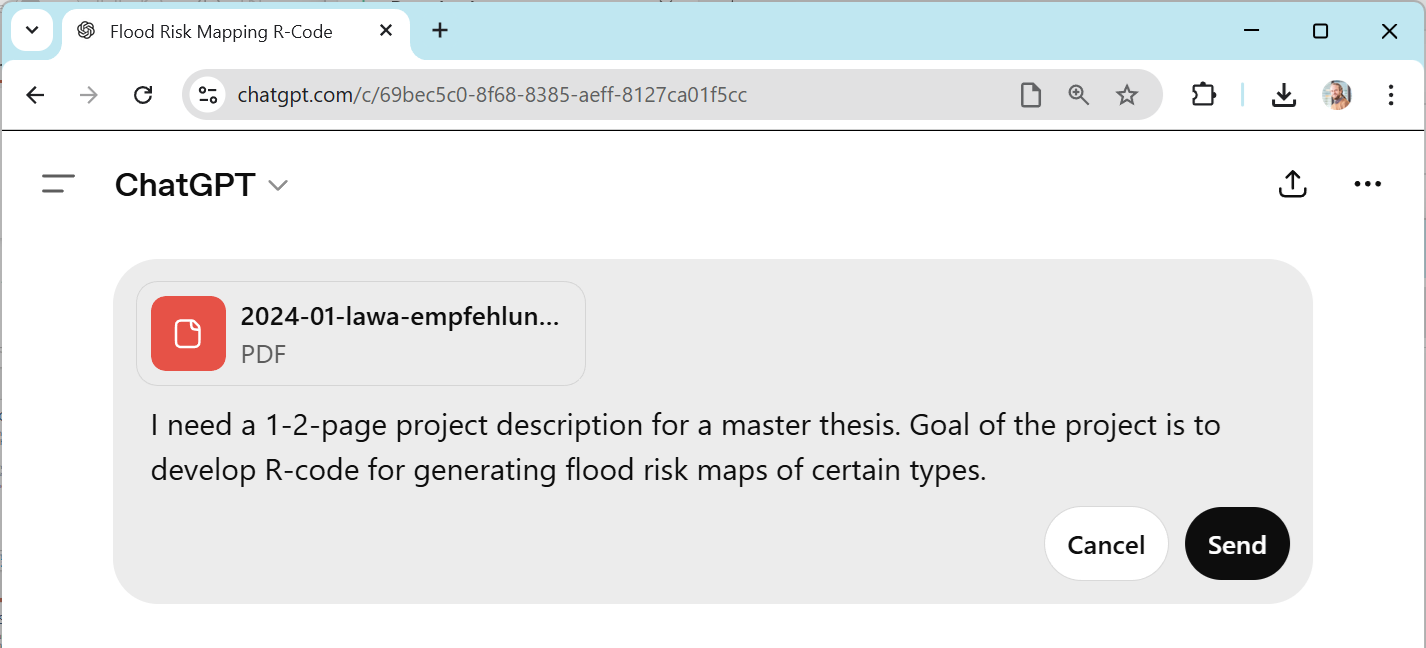Click the red PDF file icon
Screen dimensions: 1426x648
(x=188, y=333)
